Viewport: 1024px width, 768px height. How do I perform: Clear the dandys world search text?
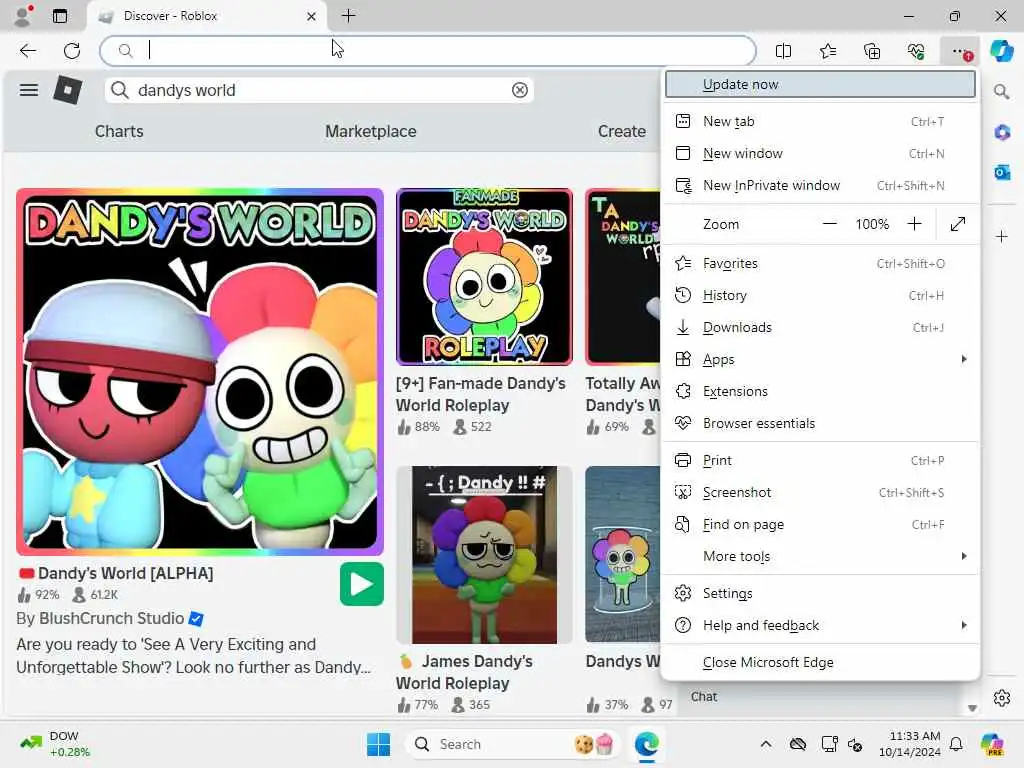[x=520, y=90]
